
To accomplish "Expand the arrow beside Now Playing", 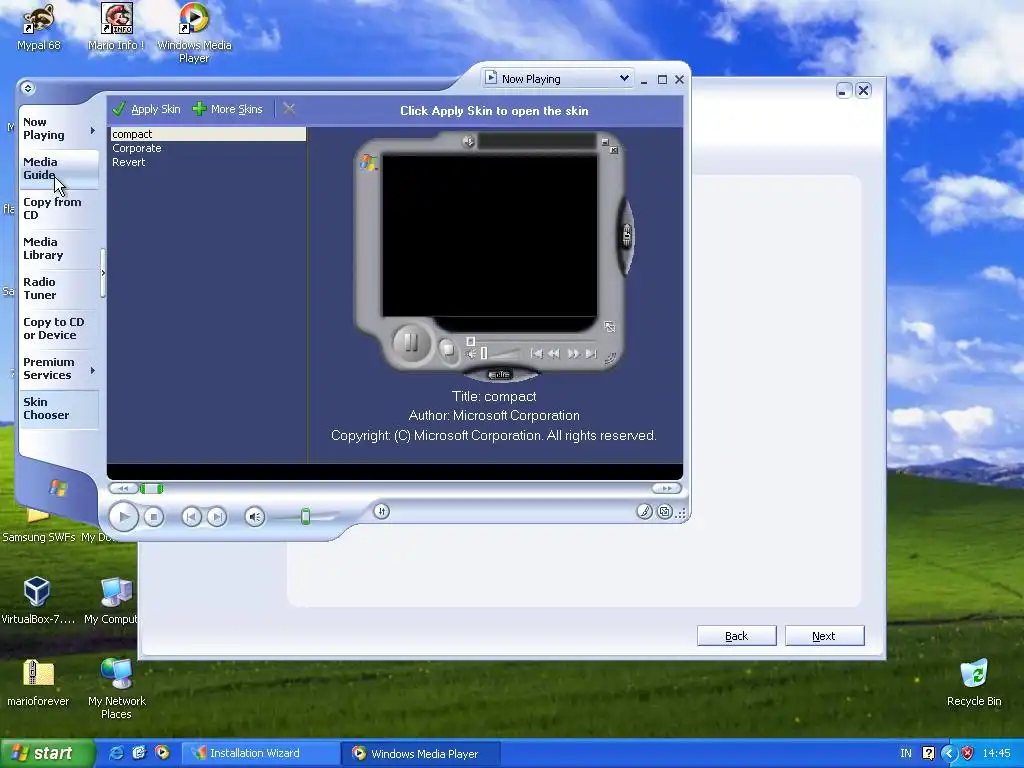I will click(x=92, y=130).
